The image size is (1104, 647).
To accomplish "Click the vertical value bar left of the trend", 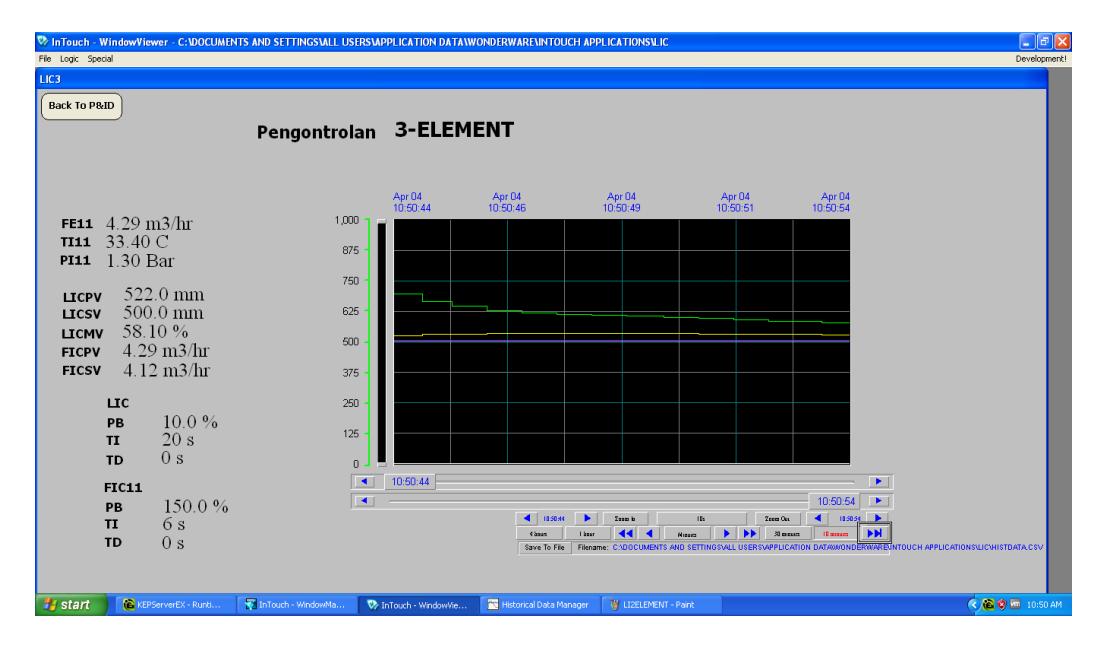I will pos(382,343).
